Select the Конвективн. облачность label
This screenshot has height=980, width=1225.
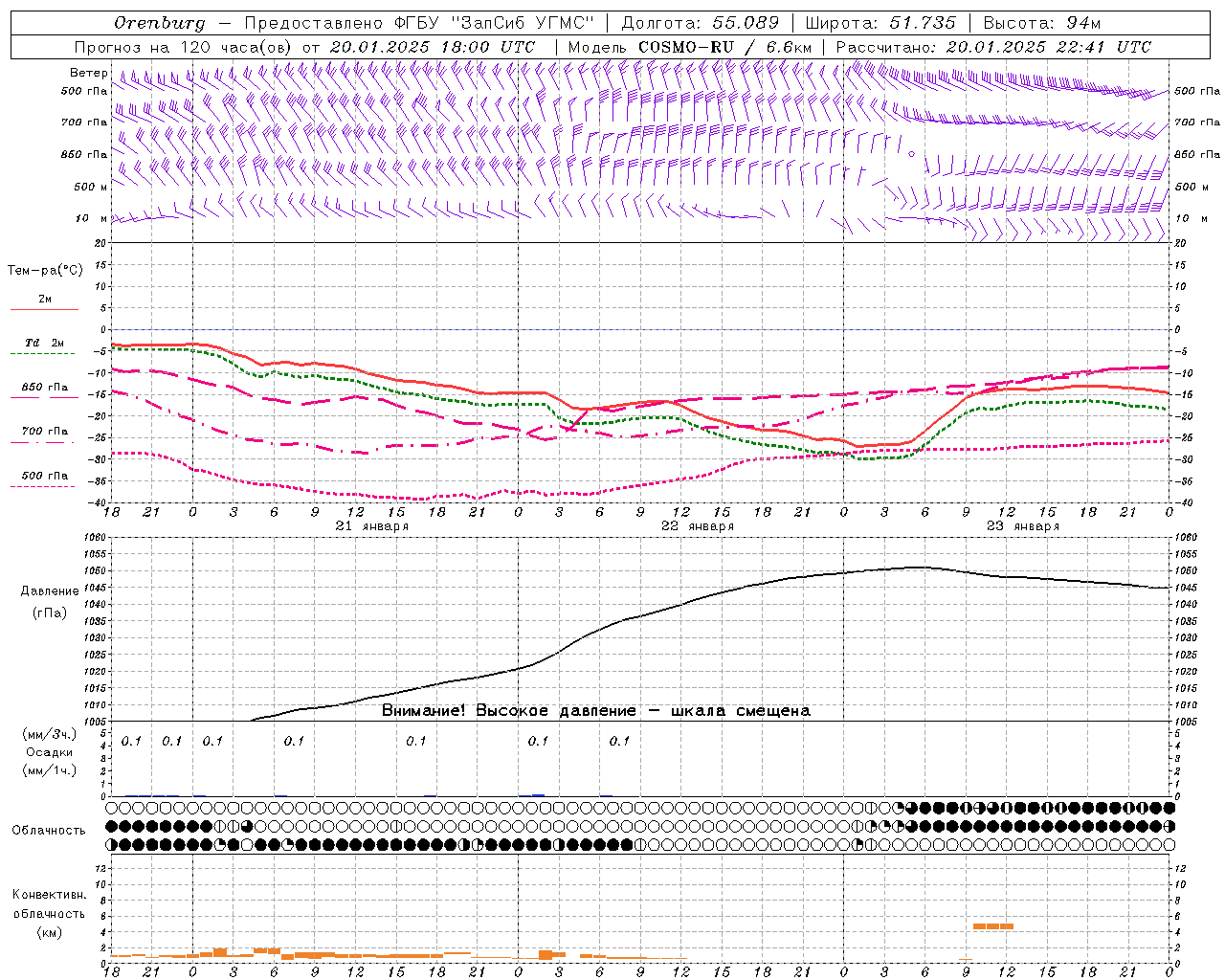(x=49, y=903)
